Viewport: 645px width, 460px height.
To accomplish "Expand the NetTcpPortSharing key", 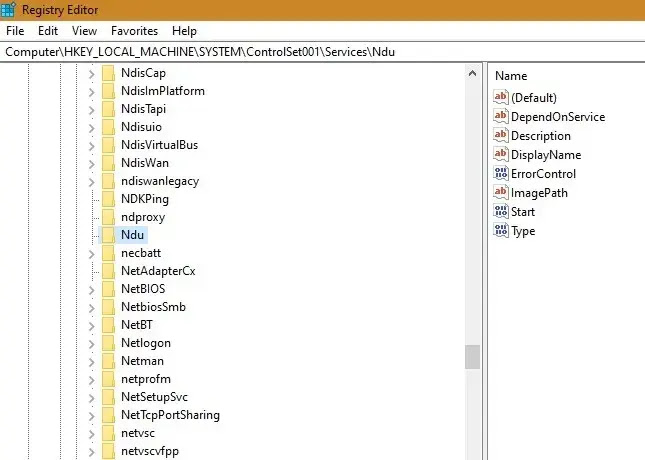I will coord(92,415).
